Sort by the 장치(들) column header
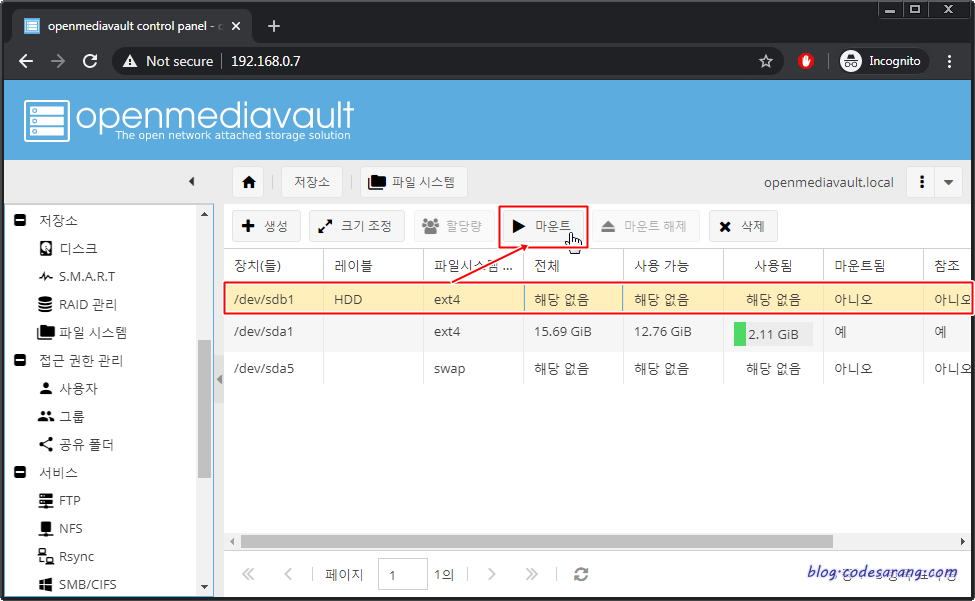 coord(274,265)
